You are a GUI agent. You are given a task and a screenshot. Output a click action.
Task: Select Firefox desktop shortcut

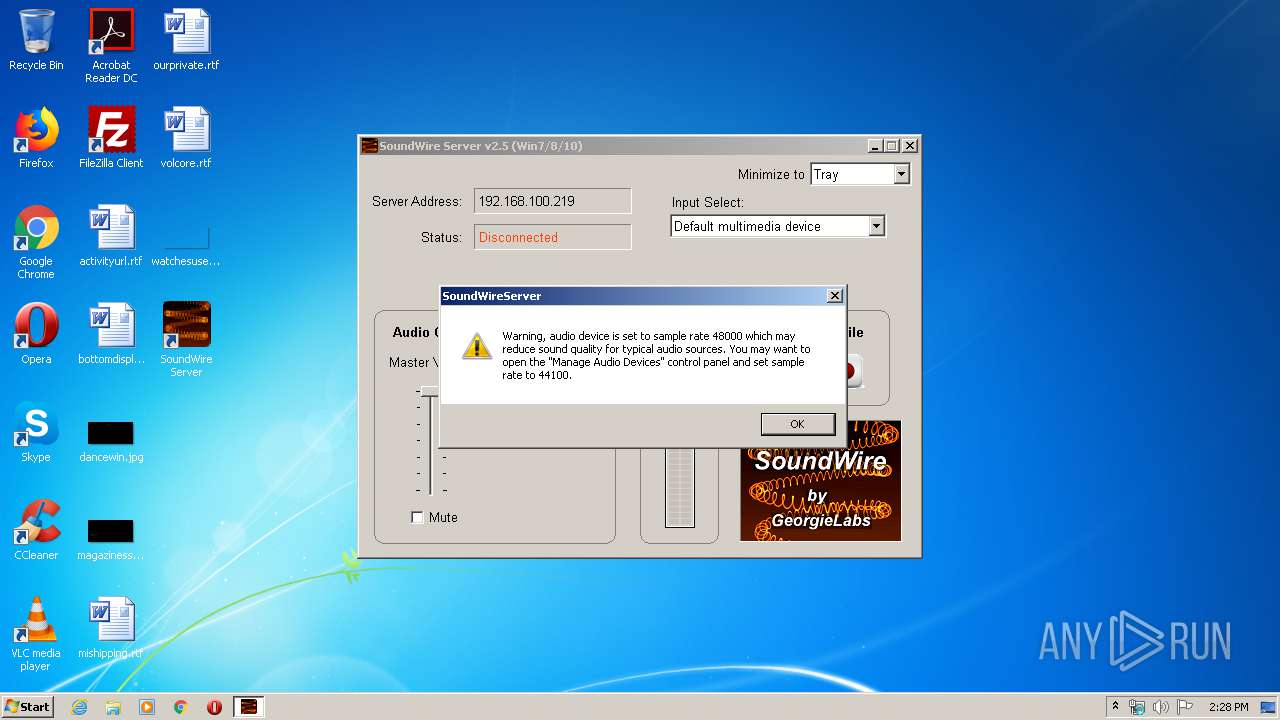[x=36, y=139]
